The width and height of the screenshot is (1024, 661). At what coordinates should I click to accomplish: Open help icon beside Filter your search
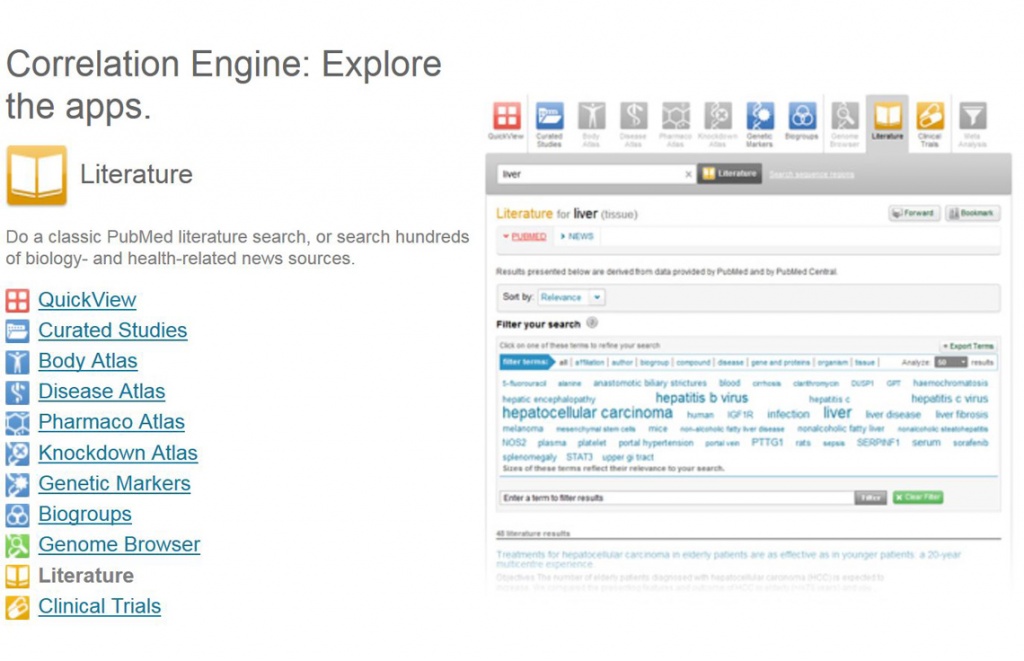click(x=592, y=323)
